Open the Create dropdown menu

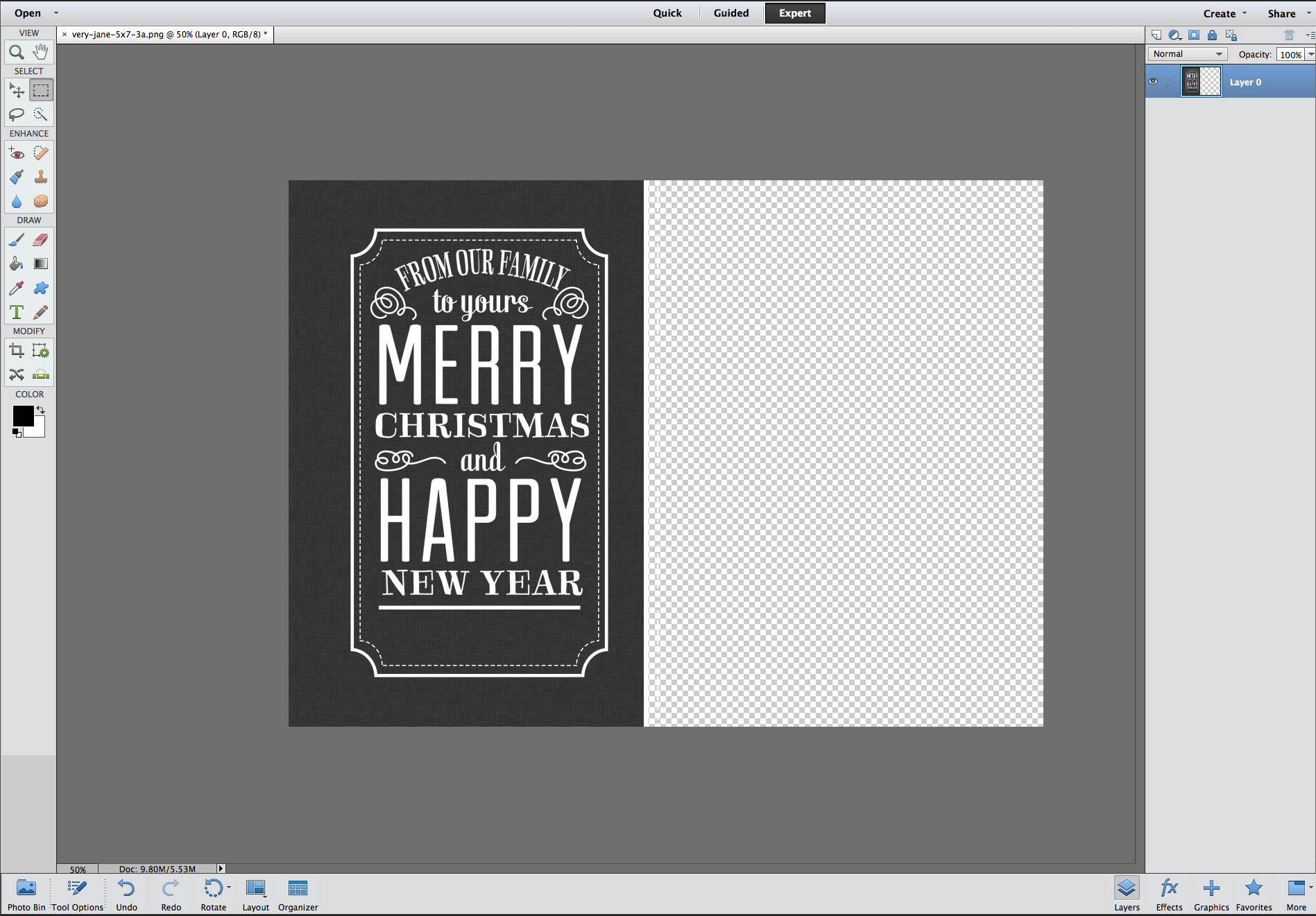[1225, 13]
